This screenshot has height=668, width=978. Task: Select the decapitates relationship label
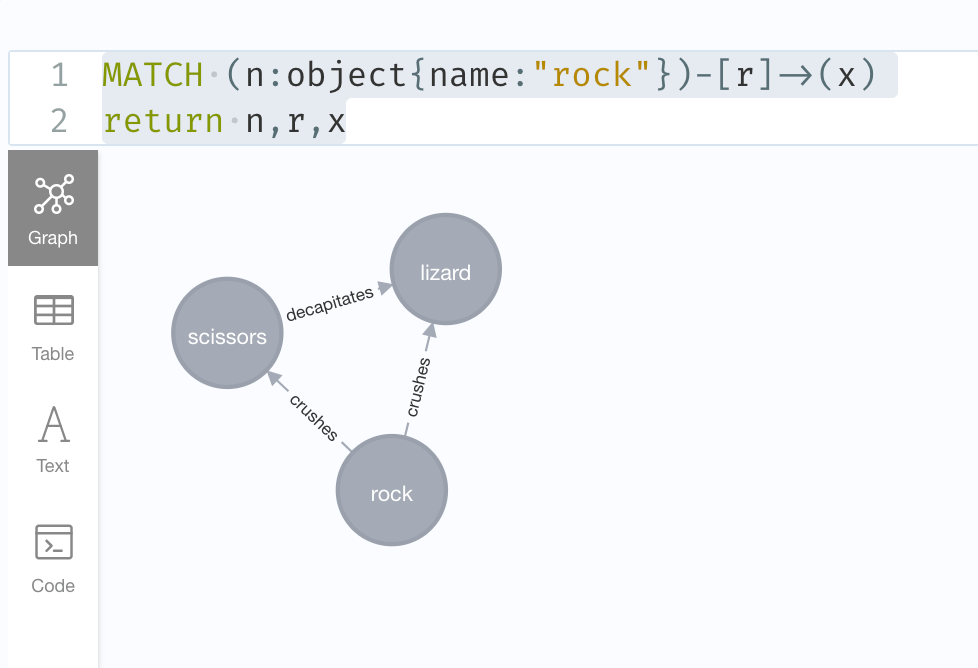click(x=329, y=304)
